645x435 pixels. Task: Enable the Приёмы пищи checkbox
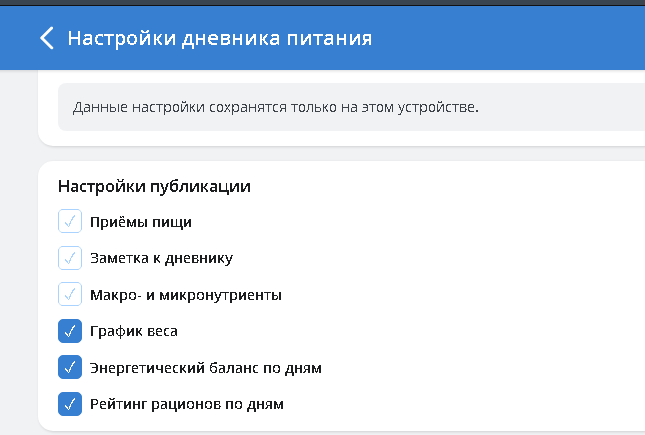point(69,222)
